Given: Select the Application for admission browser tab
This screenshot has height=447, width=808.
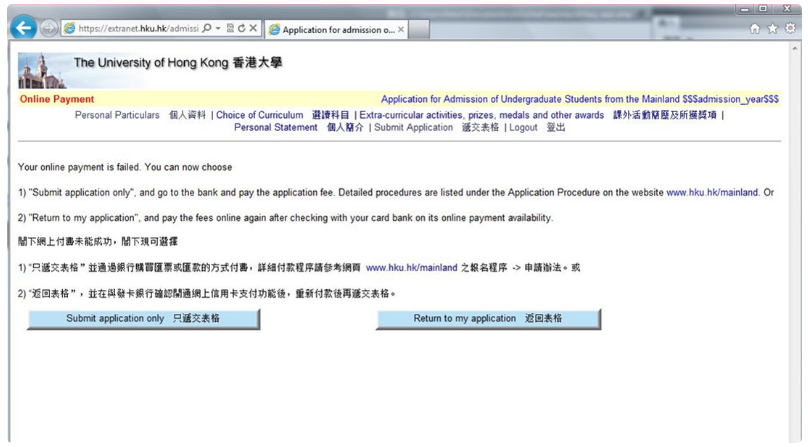Looking at the screenshot, I should [x=336, y=30].
